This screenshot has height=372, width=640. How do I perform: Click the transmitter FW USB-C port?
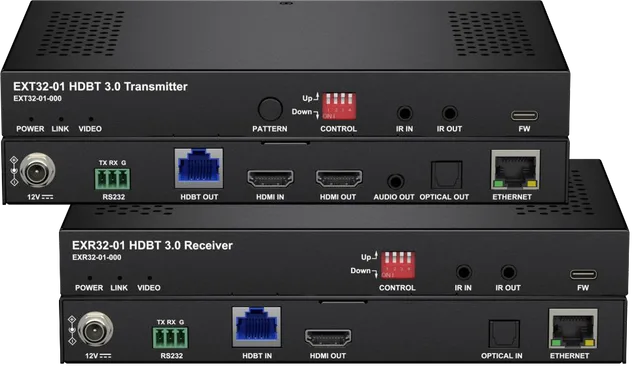tap(524, 116)
